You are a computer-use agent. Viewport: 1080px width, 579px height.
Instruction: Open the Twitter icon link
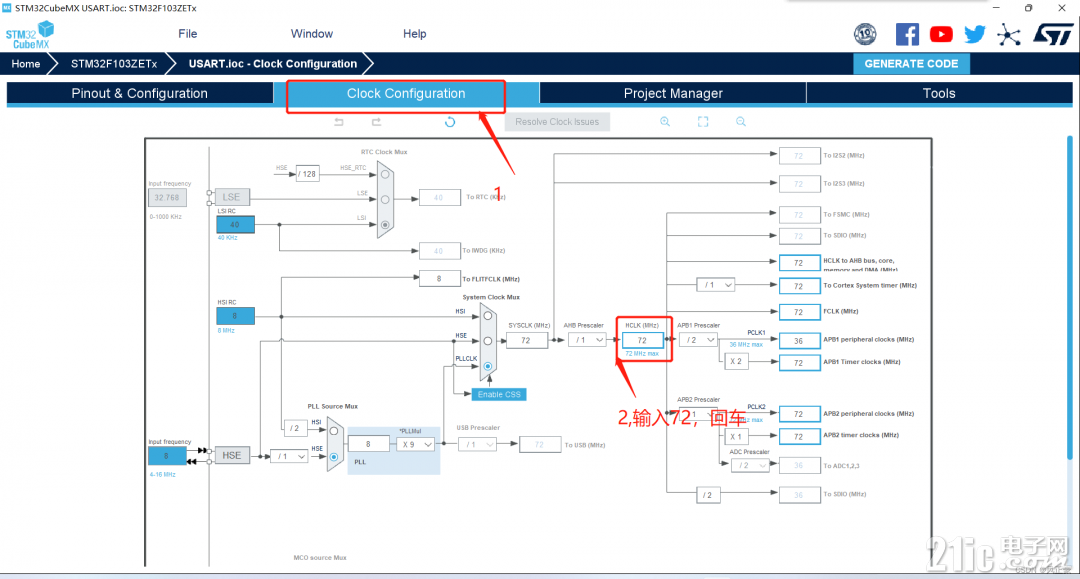(x=975, y=34)
